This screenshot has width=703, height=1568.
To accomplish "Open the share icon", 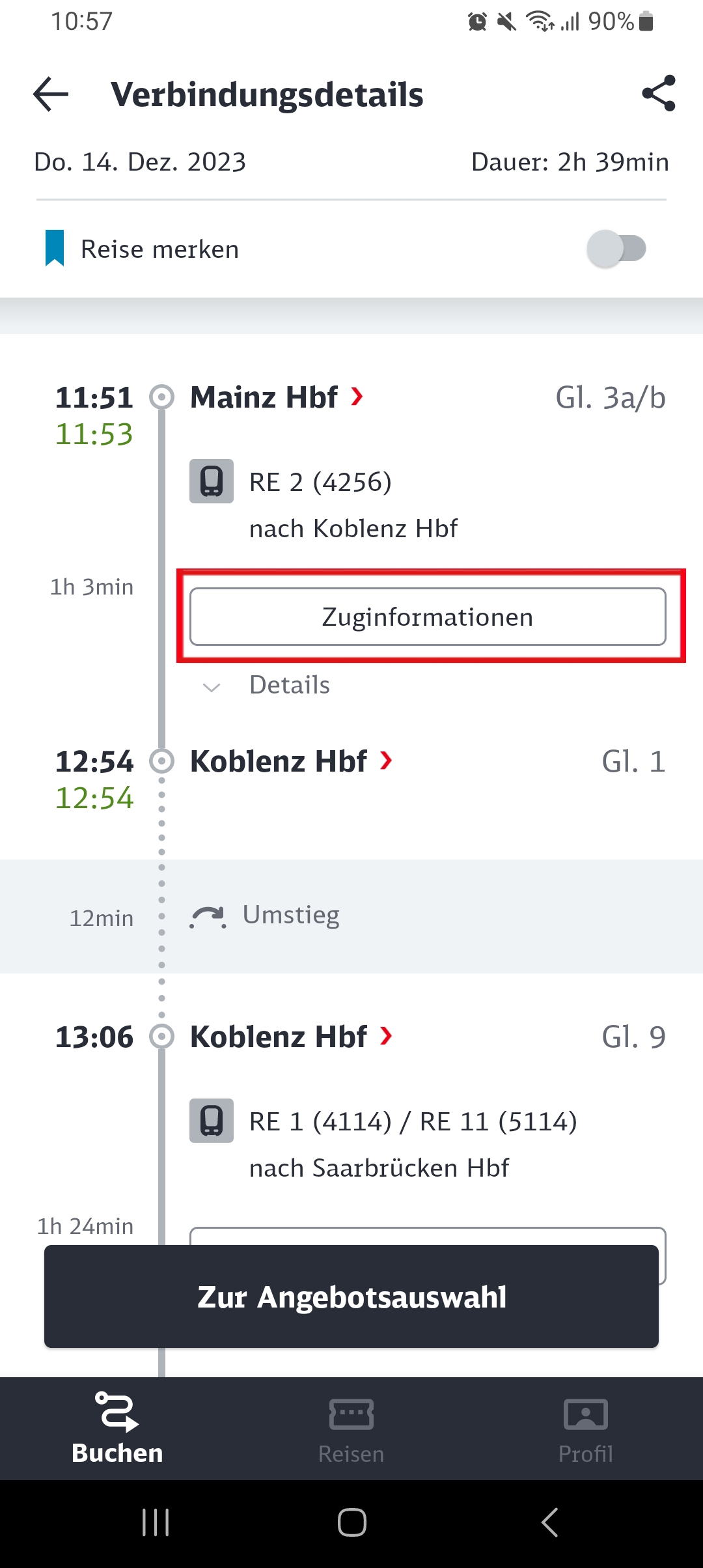I will tap(658, 93).
